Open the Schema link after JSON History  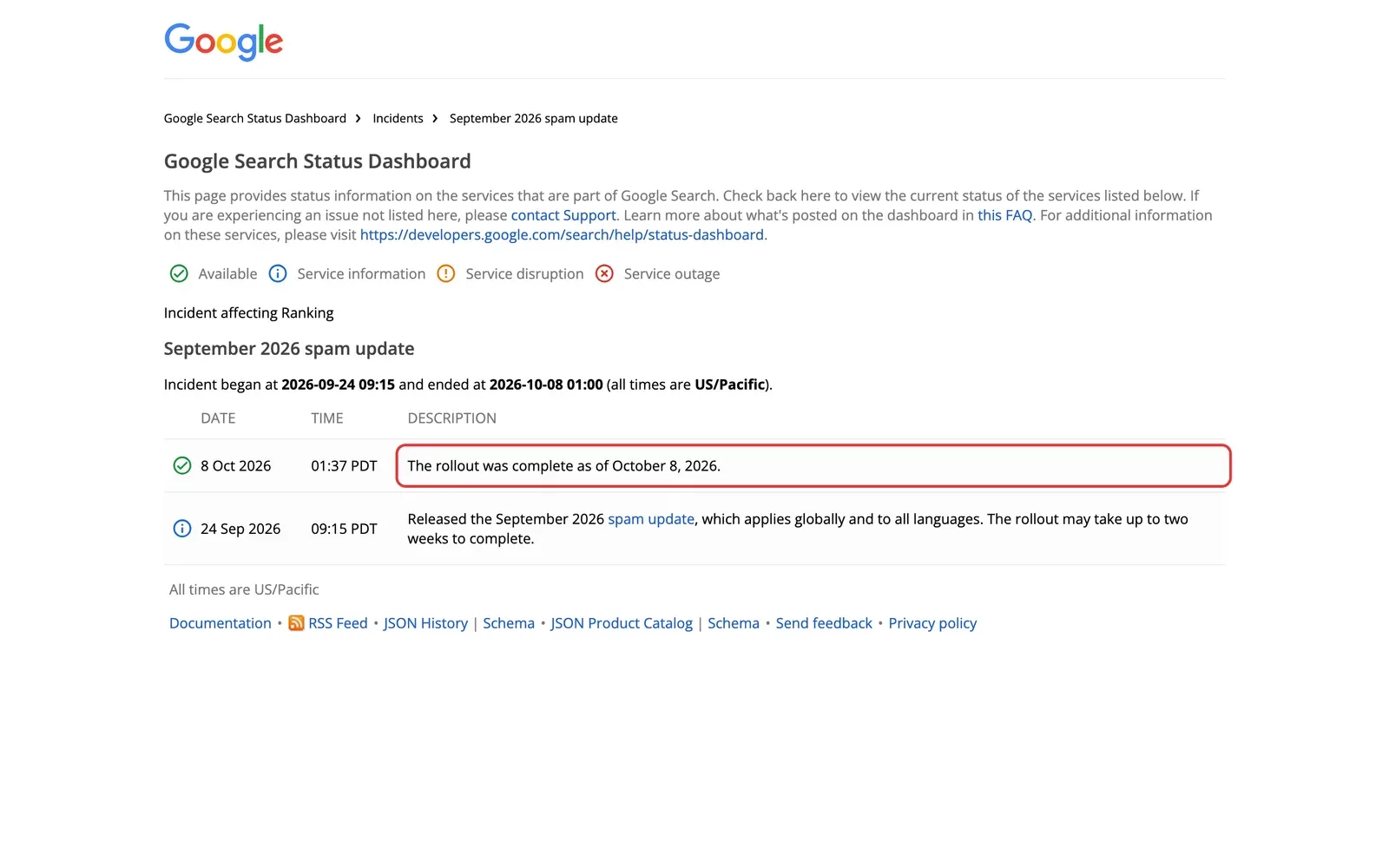[x=509, y=623]
